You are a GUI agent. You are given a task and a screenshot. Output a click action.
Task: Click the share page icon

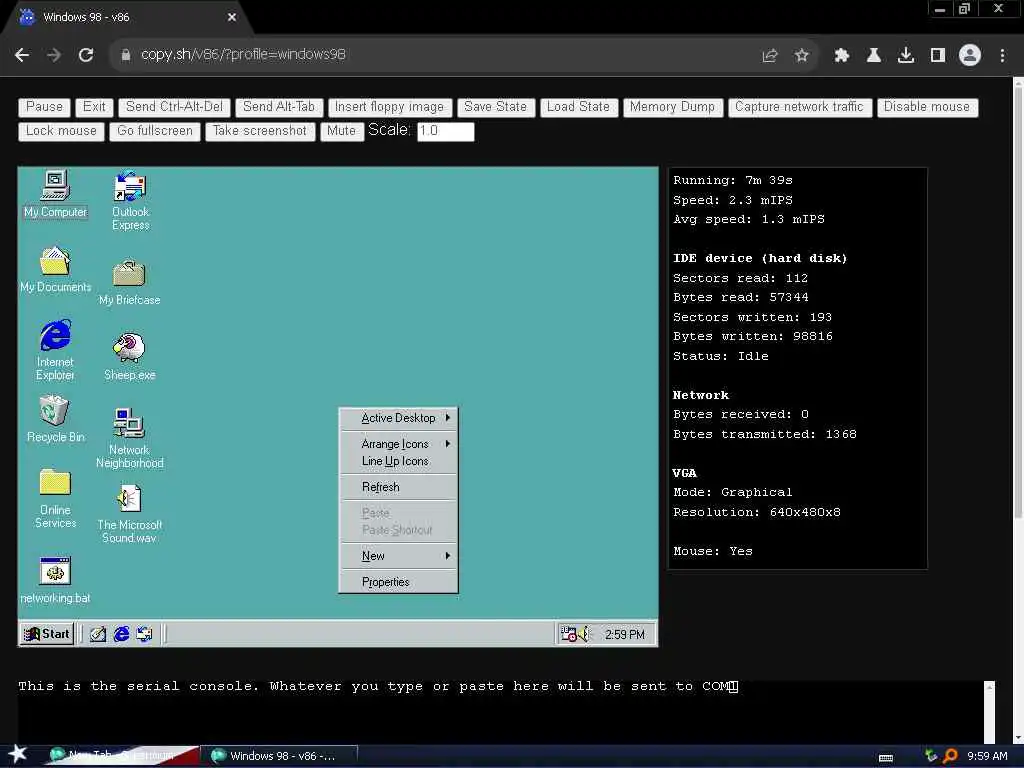coord(770,56)
